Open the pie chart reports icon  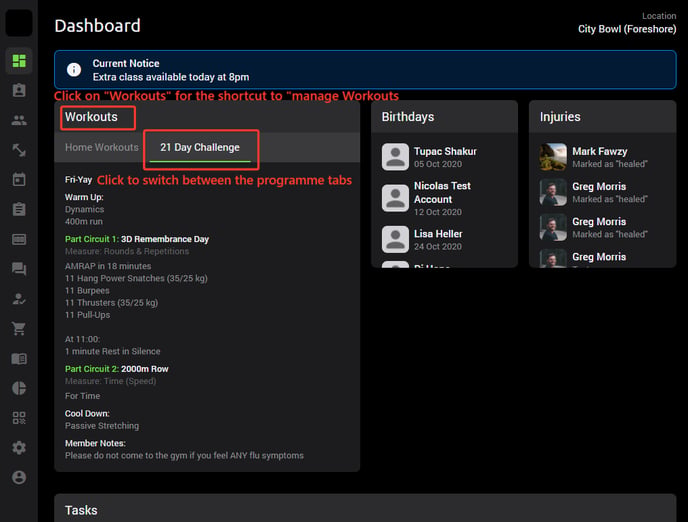19,388
